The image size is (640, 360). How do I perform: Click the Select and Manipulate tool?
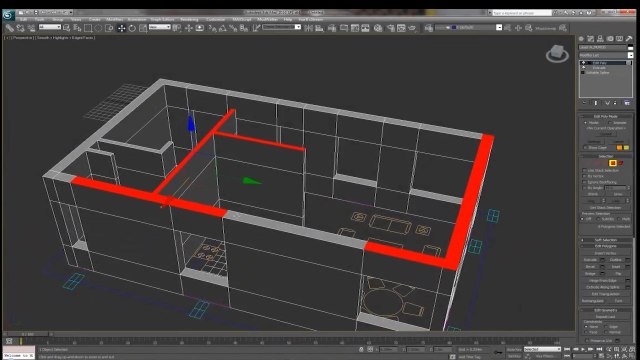click(x=189, y=28)
